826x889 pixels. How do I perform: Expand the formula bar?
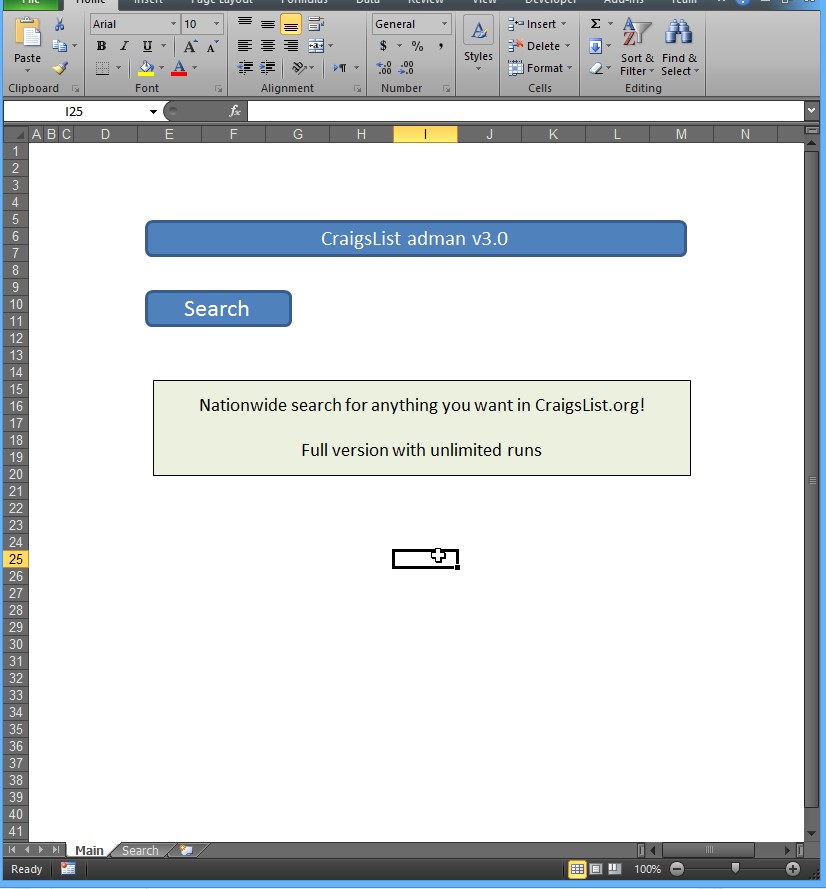(x=811, y=111)
